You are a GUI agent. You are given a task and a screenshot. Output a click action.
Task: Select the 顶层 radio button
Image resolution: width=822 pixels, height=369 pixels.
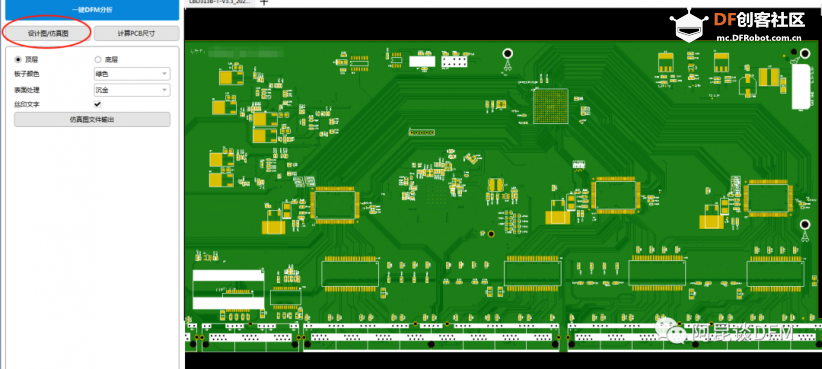pyautogui.click(x=18, y=60)
